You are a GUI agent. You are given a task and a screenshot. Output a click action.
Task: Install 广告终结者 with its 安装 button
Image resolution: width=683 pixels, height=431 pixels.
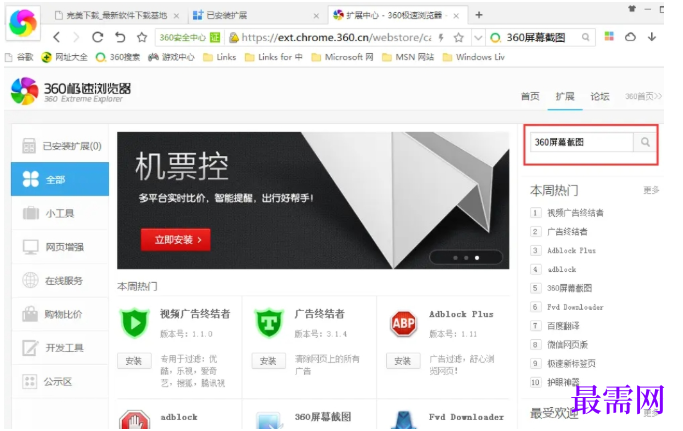268,361
